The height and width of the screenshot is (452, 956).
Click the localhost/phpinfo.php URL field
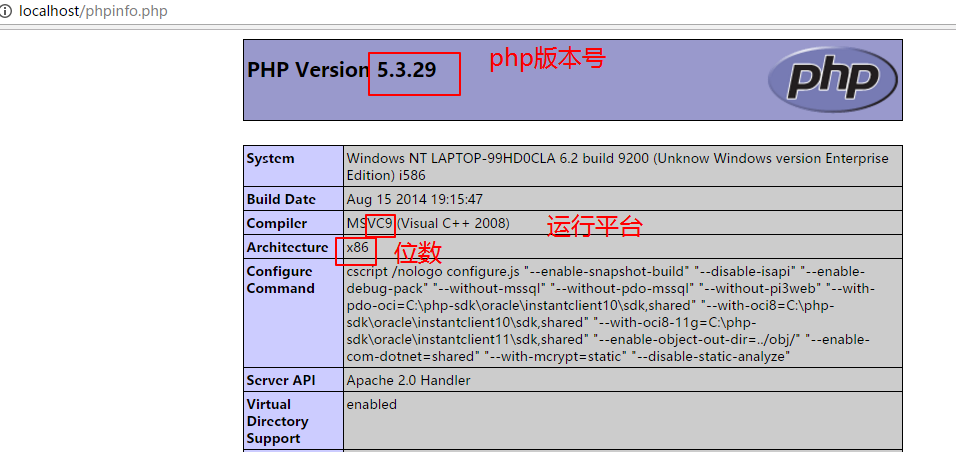tap(93, 11)
